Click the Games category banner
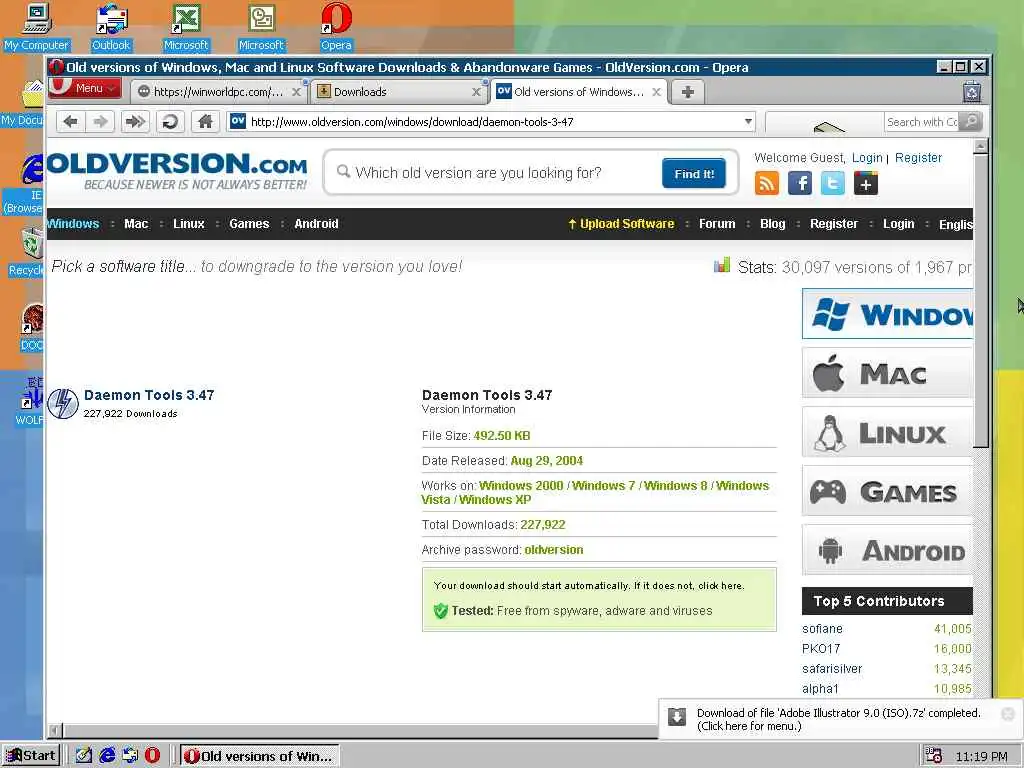 coord(888,491)
